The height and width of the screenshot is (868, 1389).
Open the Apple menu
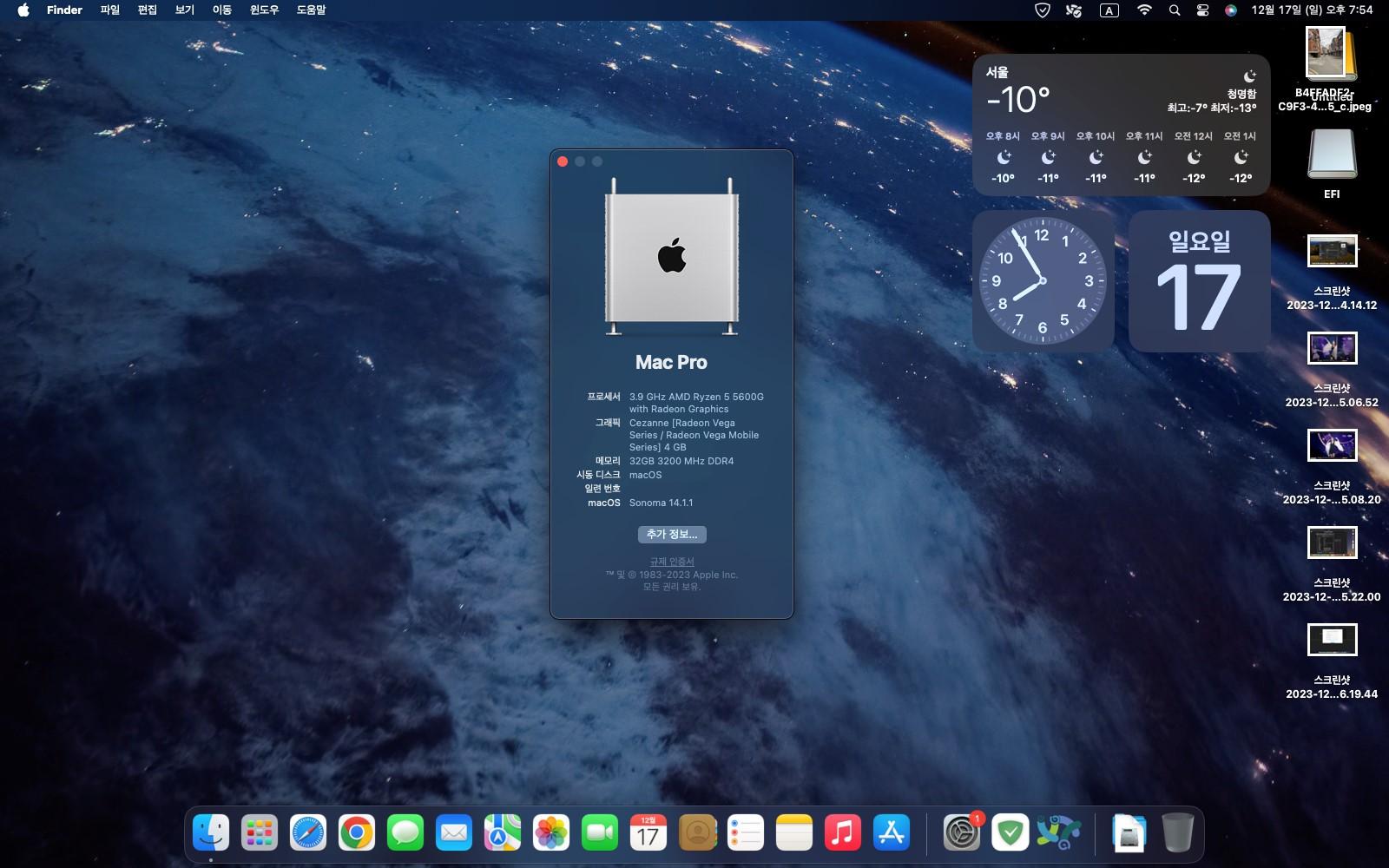[23, 10]
